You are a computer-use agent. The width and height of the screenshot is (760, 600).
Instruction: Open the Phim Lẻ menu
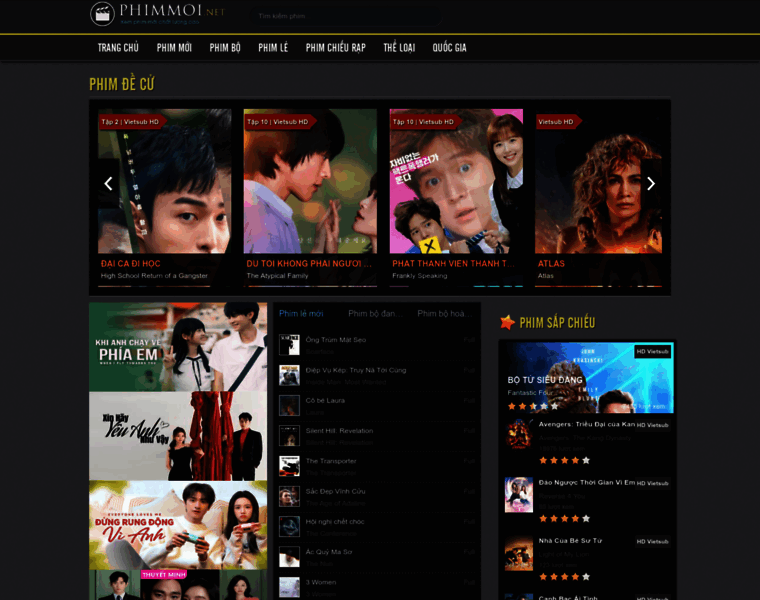(x=273, y=47)
